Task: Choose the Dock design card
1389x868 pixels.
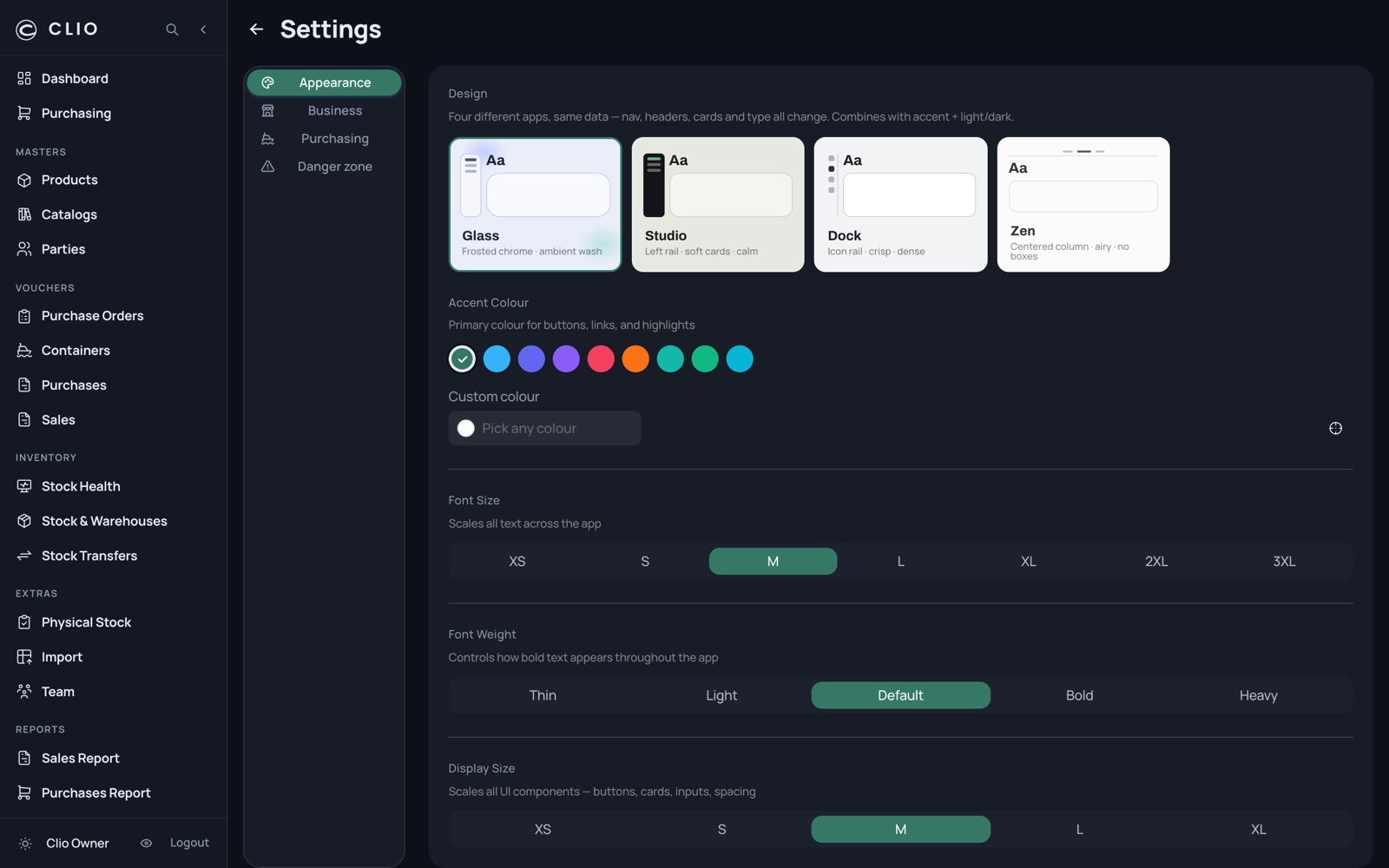Action: tap(900, 205)
